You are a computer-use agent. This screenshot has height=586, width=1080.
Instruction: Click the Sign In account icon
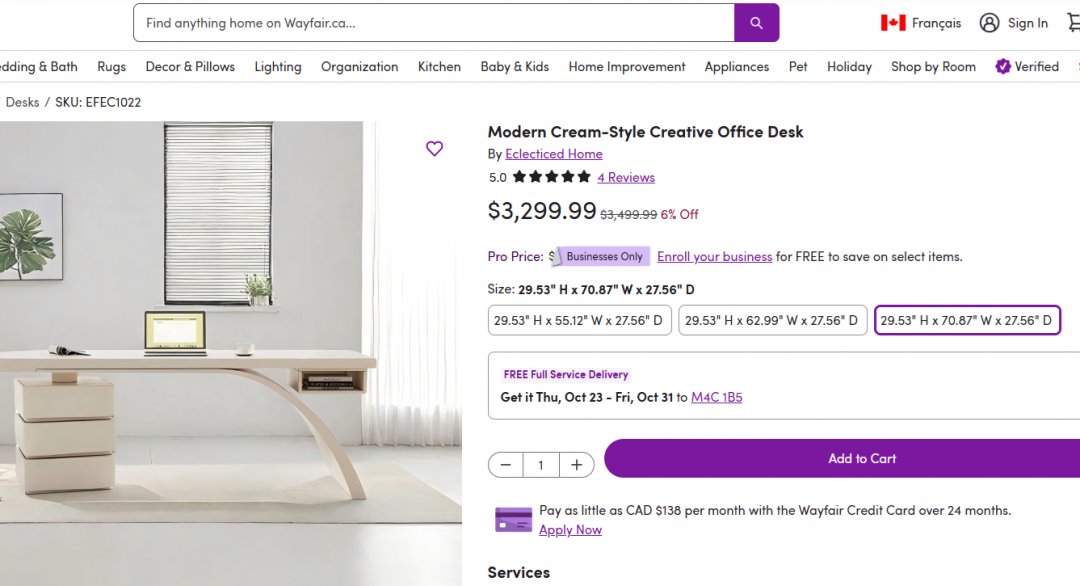tap(989, 23)
